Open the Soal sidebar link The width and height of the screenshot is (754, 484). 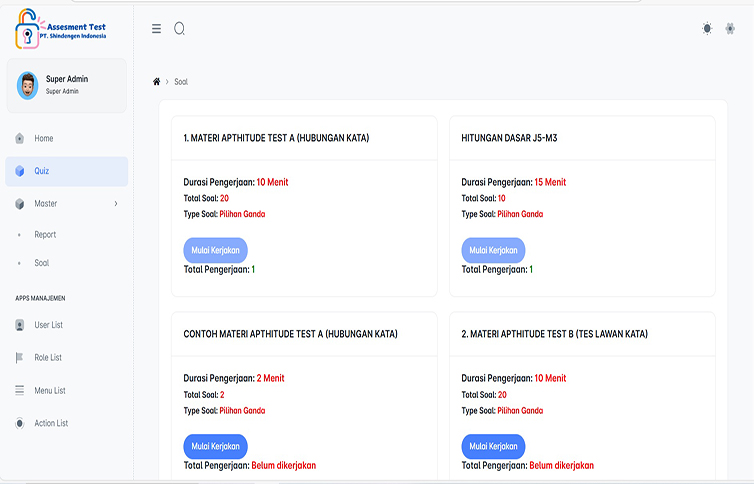point(41,263)
